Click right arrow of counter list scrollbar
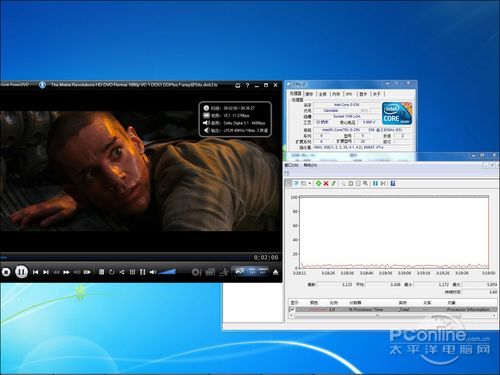This screenshot has width=500, height=375. point(494,315)
